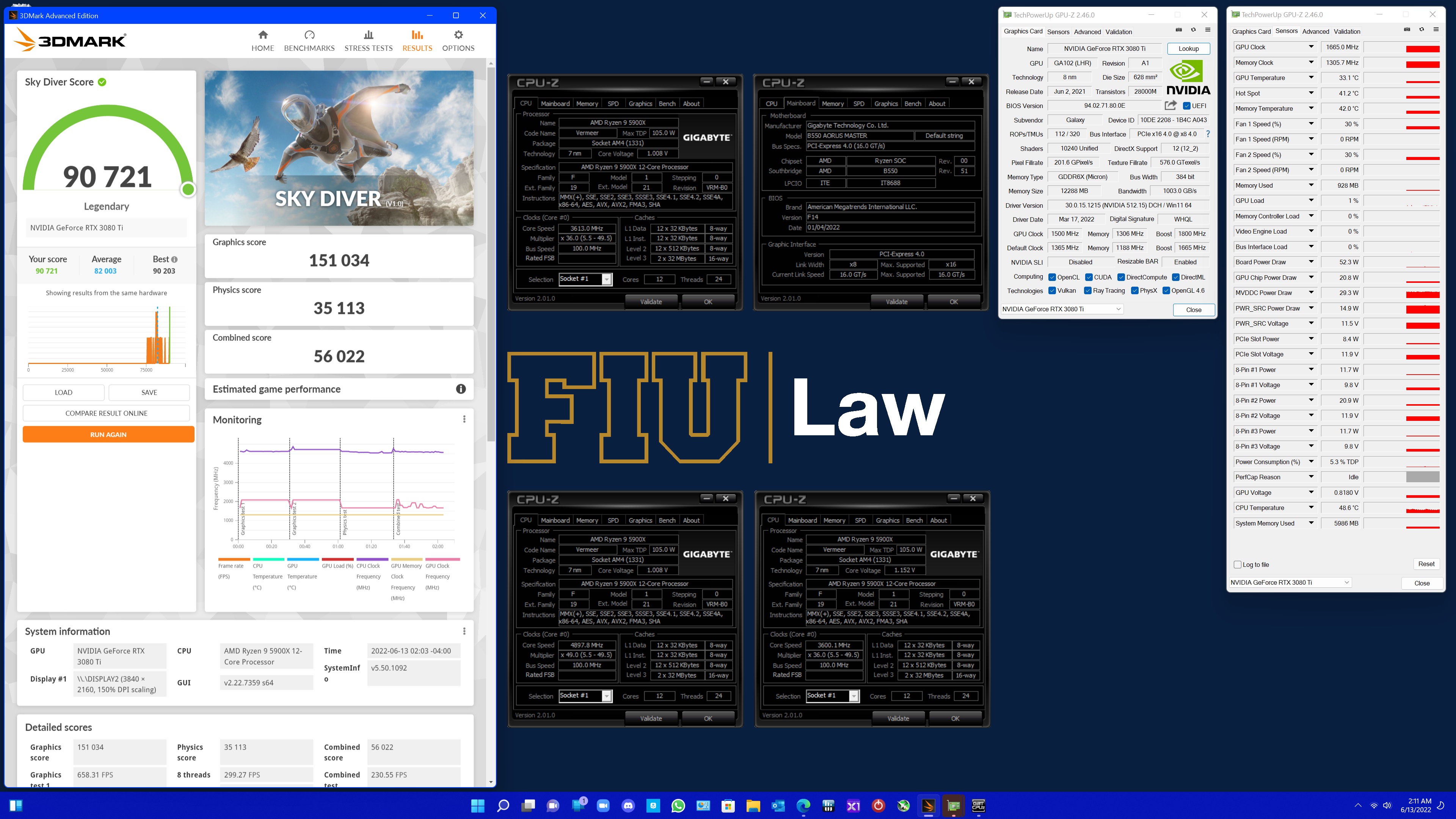
Task: Open the System information three-dot menu
Action: (464, 631)
